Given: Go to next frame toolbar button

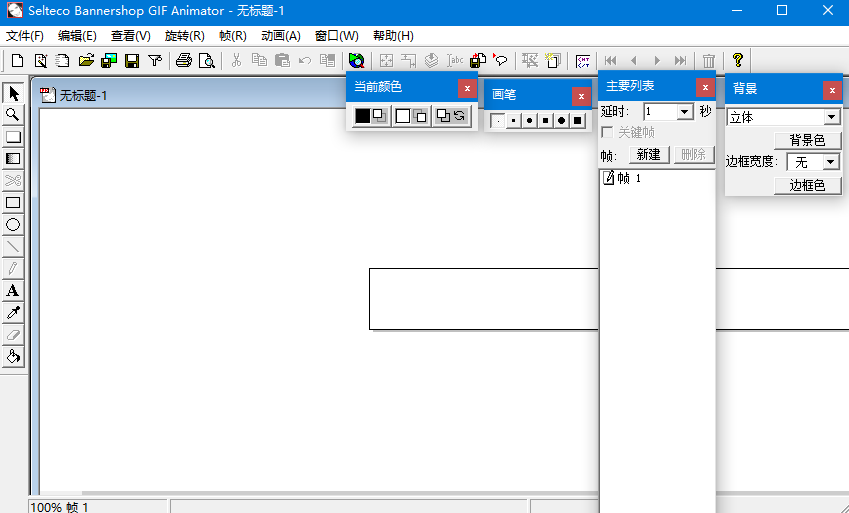Looking at the screenshot, I should click(657, 60).
